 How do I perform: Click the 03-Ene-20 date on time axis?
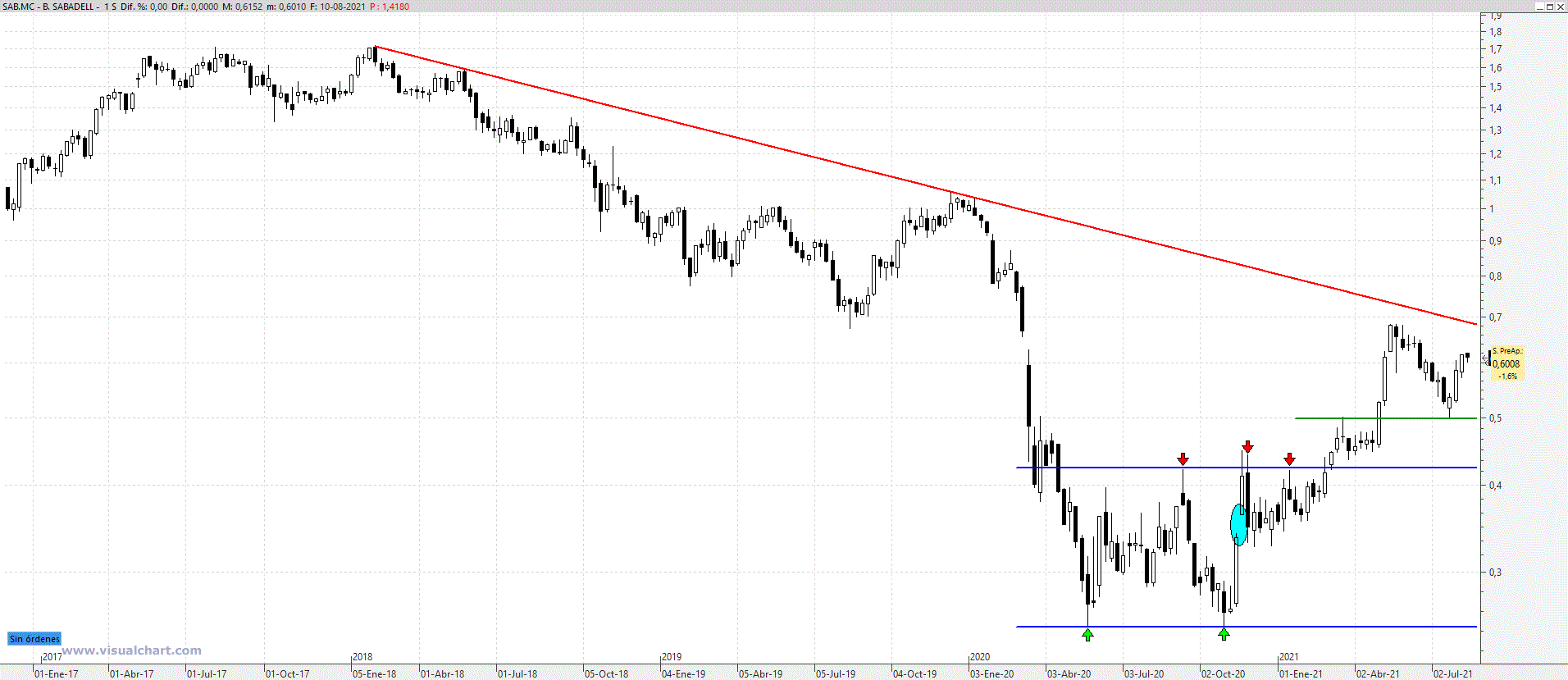pos(991,674)
